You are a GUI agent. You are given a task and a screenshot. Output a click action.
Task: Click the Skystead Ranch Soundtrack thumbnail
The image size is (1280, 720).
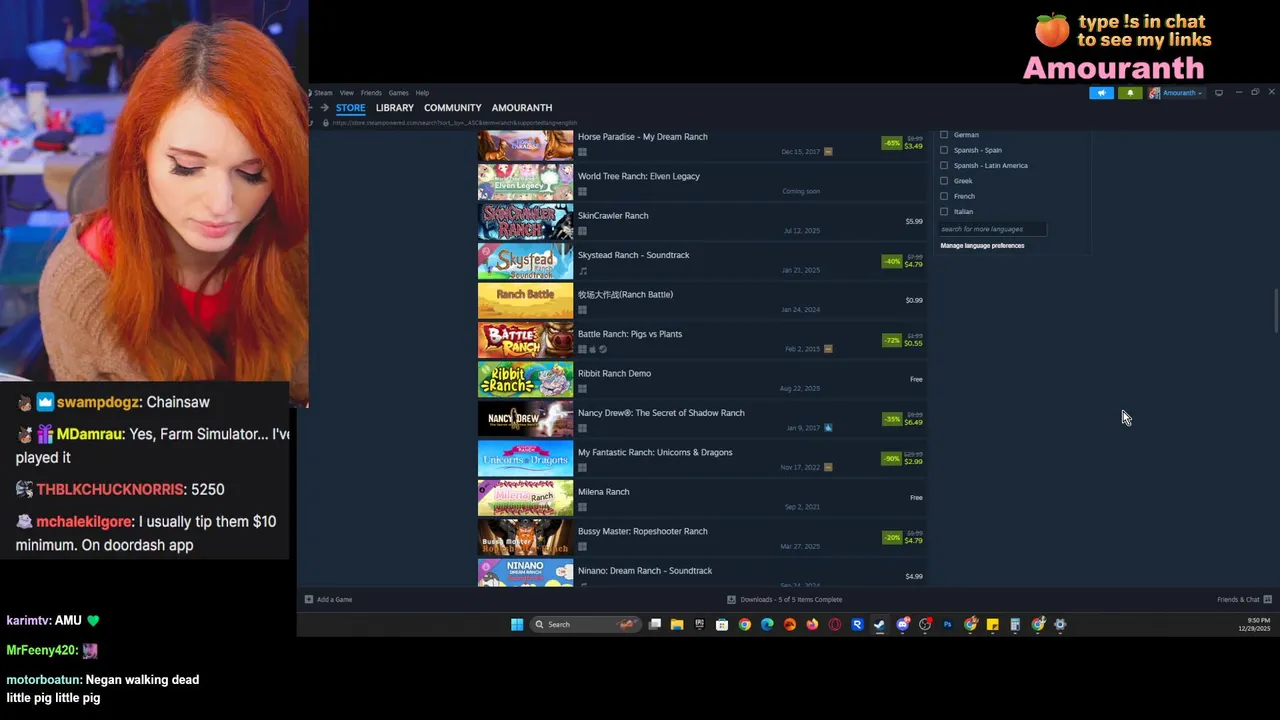525,261
